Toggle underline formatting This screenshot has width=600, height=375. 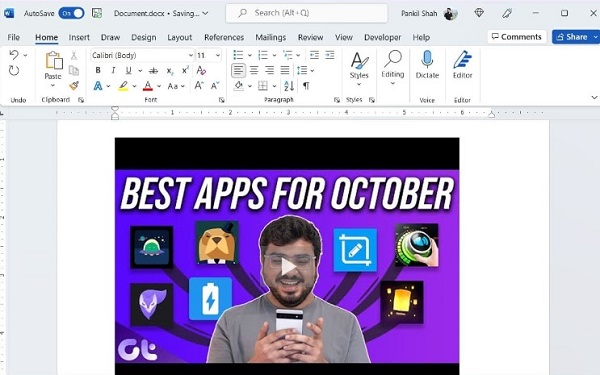point(129,70)
